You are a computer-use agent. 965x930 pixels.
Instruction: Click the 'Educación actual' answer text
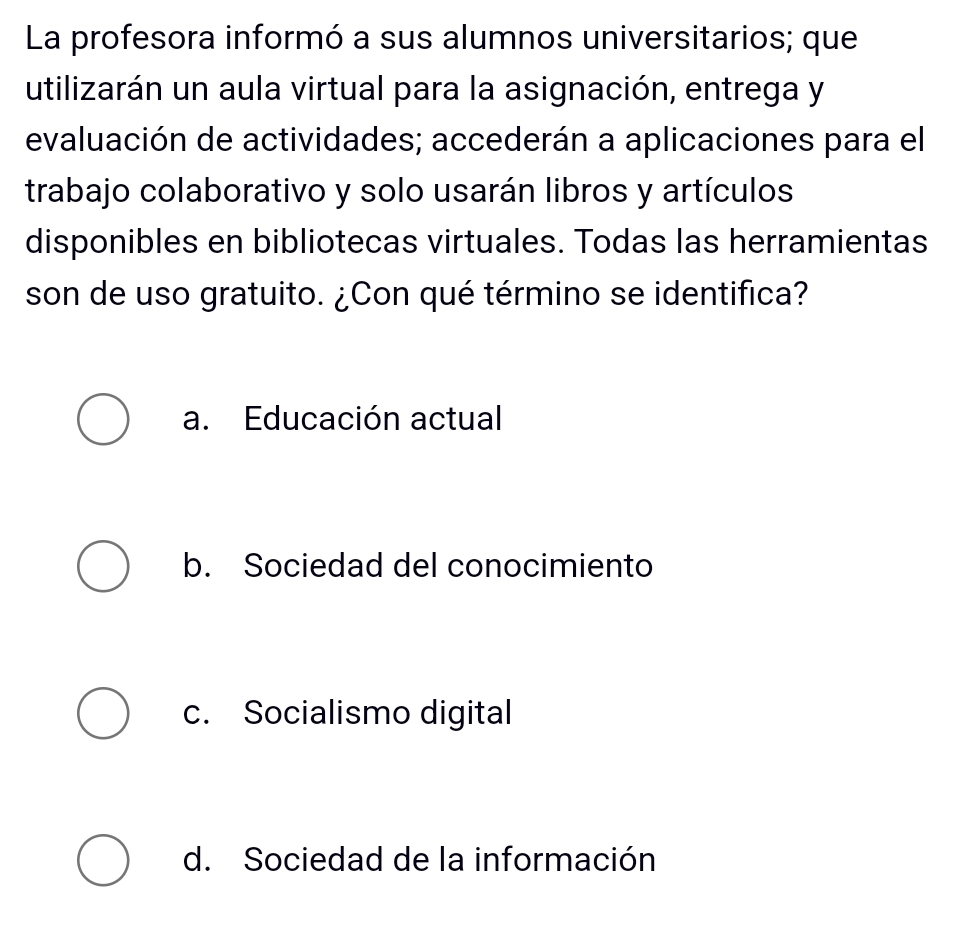point(373,418)
